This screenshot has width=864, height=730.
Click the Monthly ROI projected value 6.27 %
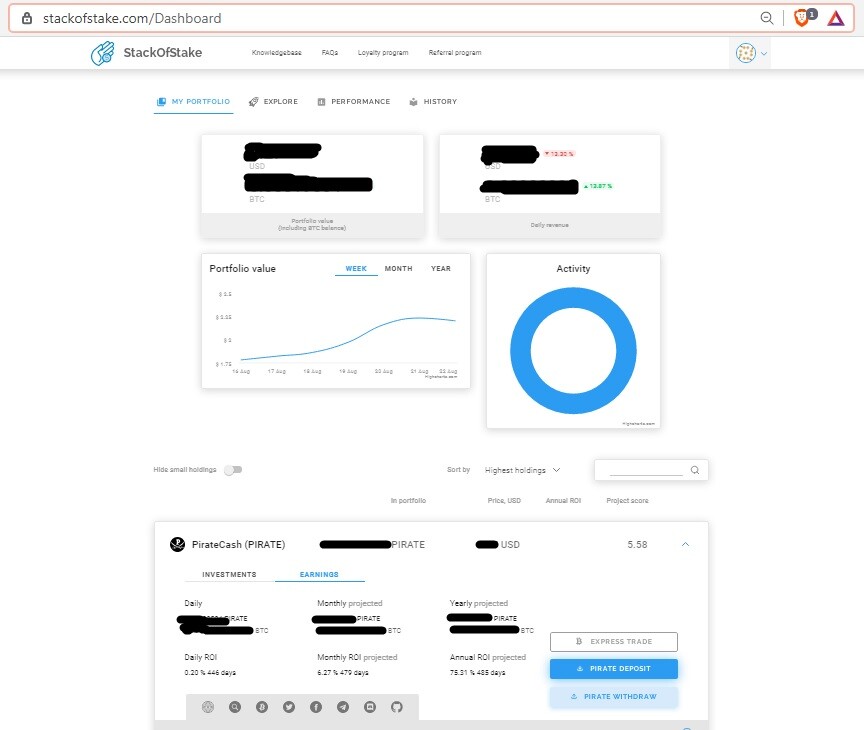click(x=327, y=673)
